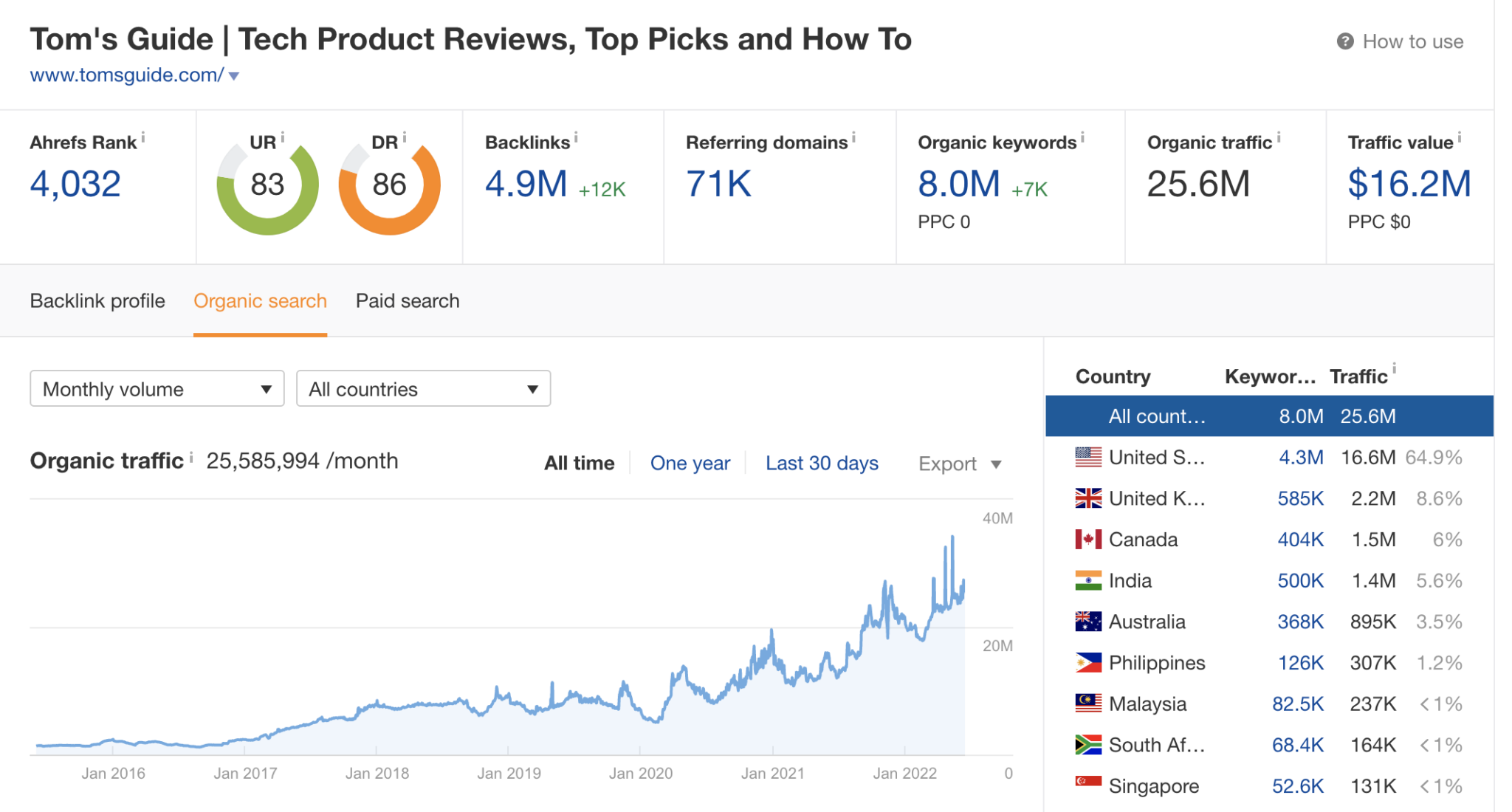Click United States traffic share 64.9%
This screenshot has width=1512, height=812.
tap(1434, 458)
